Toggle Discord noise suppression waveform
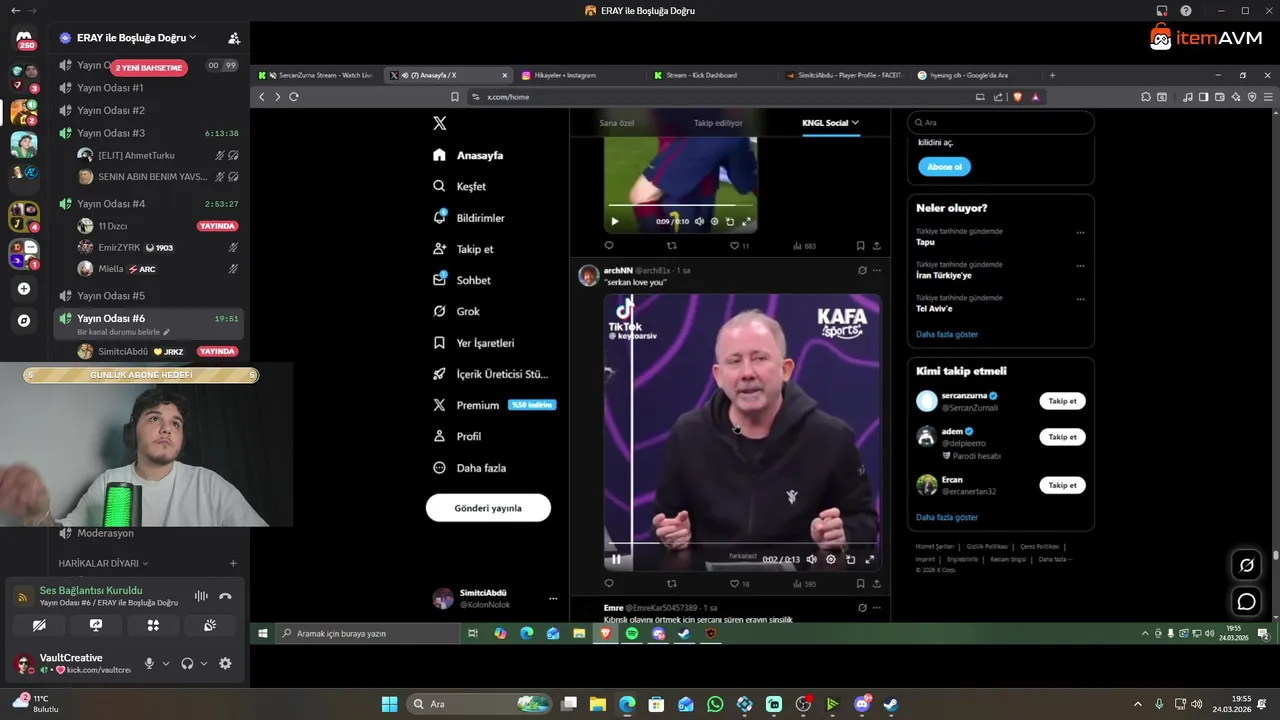The image size is (1280, 720). point(201,596)
